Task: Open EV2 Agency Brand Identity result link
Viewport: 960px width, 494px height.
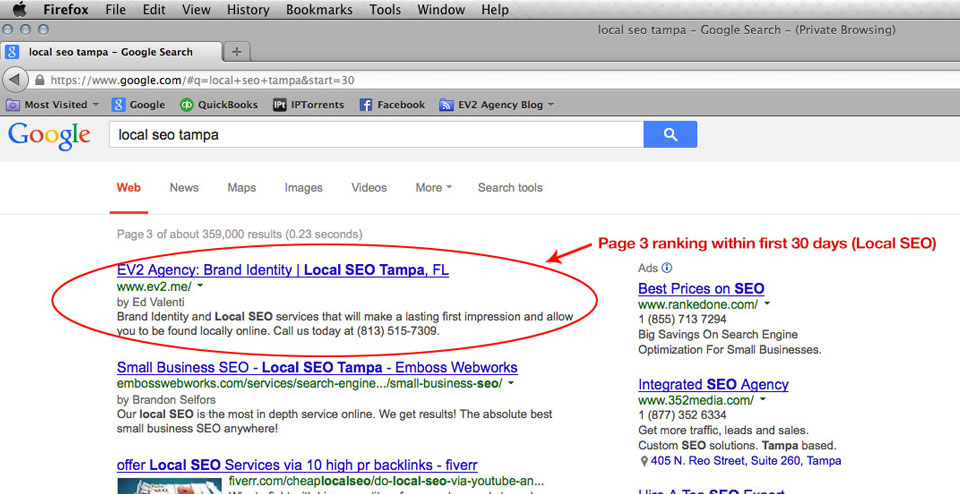Action: [x=282, y=270]
